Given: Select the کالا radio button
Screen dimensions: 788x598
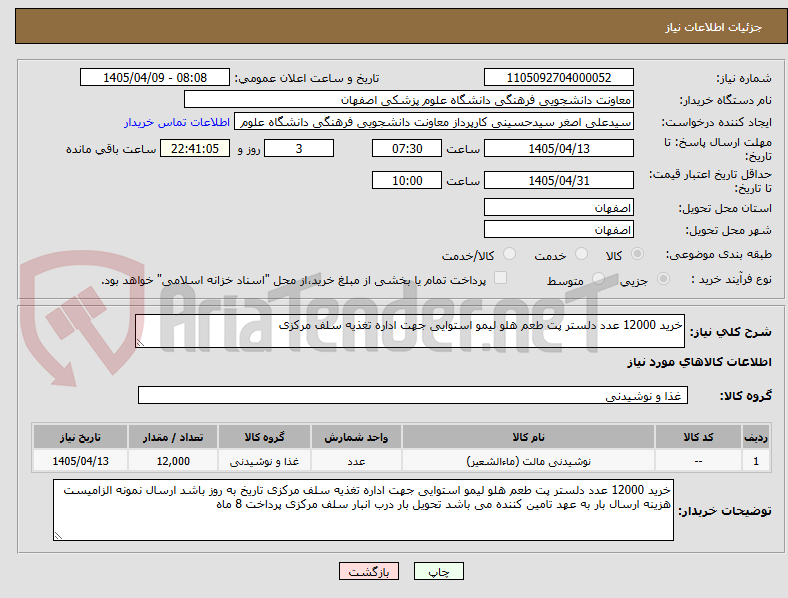Looking at the screenshot, I should pos(637,254).
